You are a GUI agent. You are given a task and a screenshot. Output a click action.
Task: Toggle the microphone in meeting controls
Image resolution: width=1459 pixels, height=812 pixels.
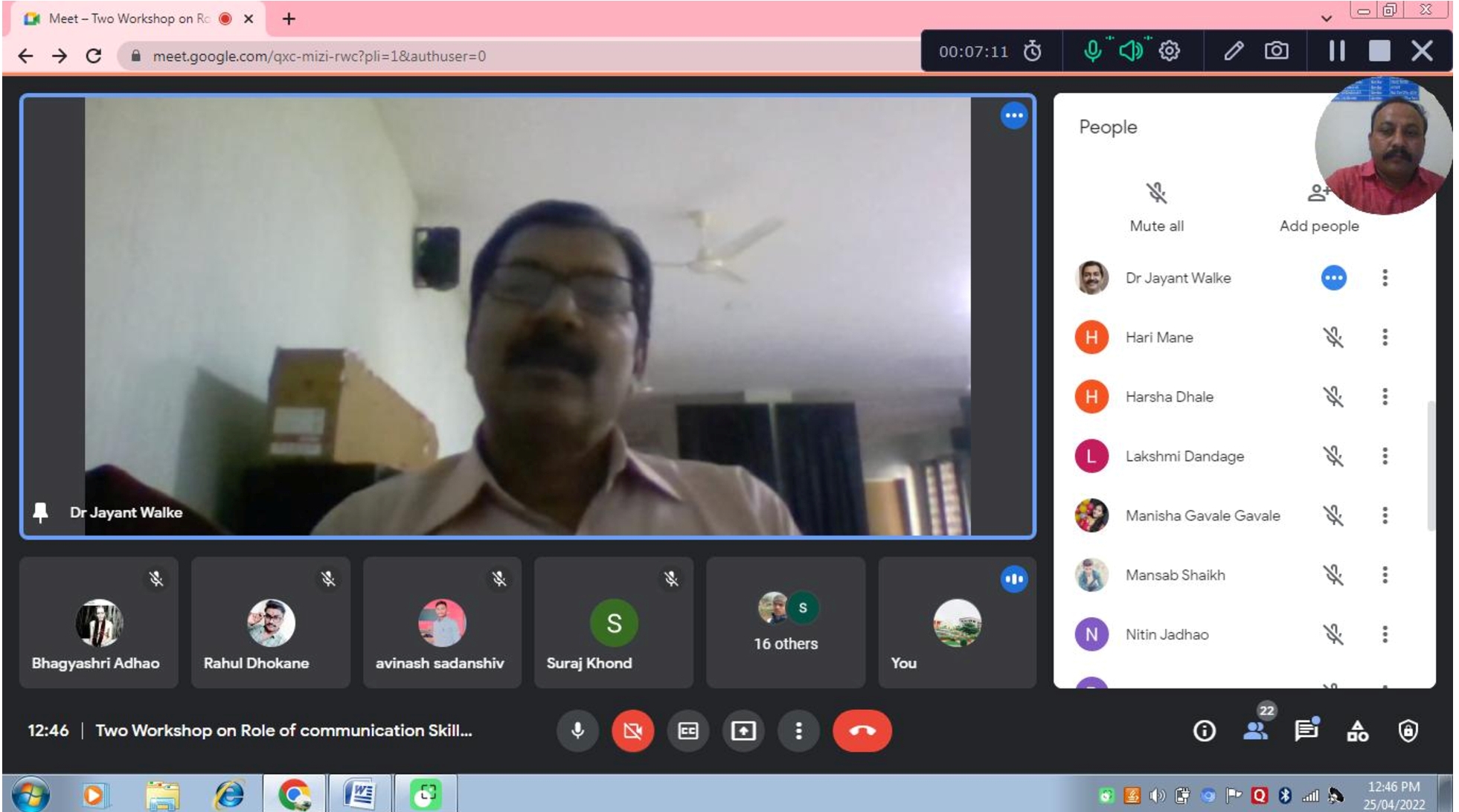point(577,731)
